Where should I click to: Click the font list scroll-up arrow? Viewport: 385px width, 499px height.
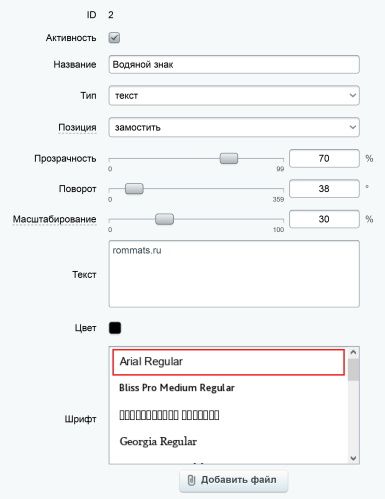click(354, 352)
